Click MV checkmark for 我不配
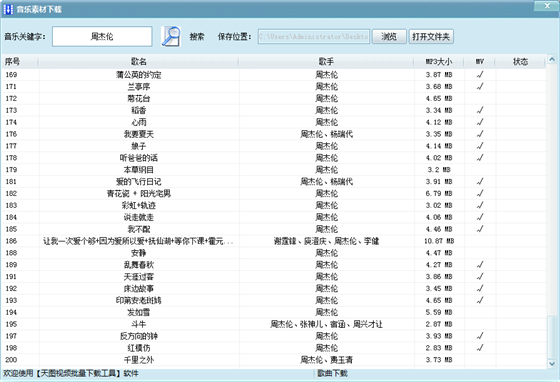The width and height of the screenshot is (560, 382). point(480,229)
